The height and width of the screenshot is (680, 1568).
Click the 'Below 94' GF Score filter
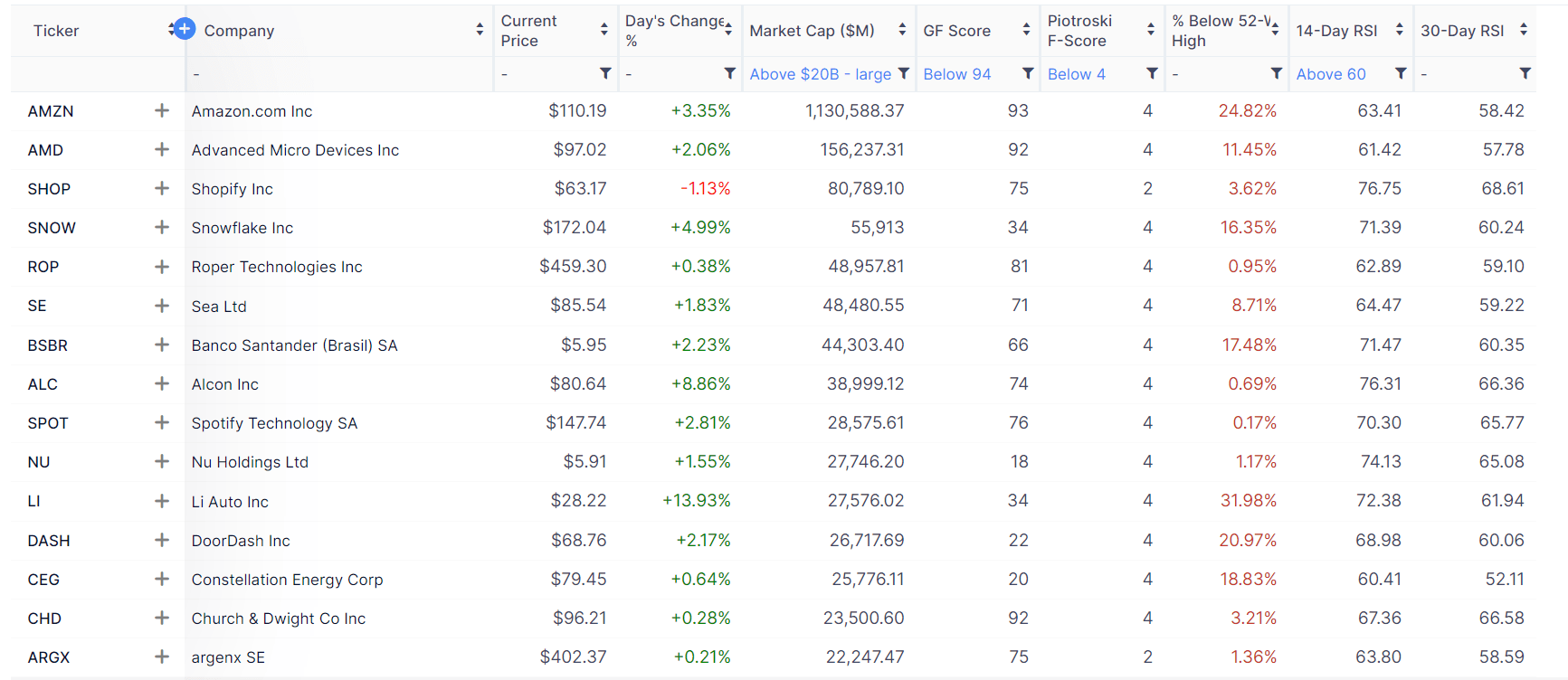(957, 74)
